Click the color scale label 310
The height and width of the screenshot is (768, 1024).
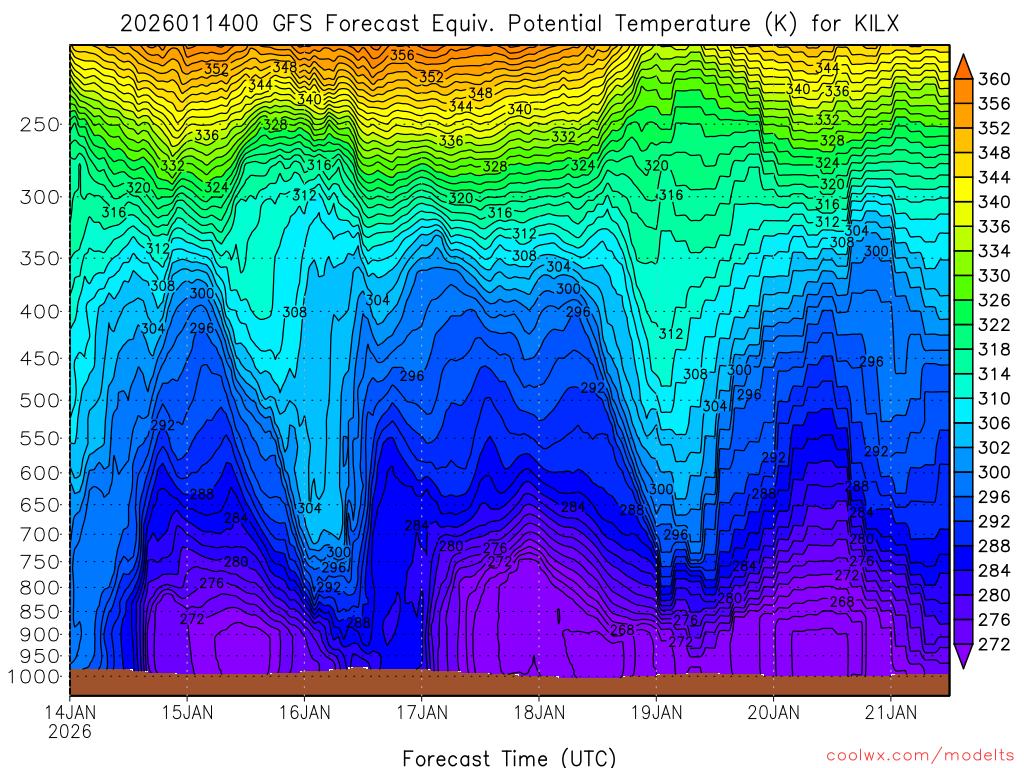[x=994, y=398]
